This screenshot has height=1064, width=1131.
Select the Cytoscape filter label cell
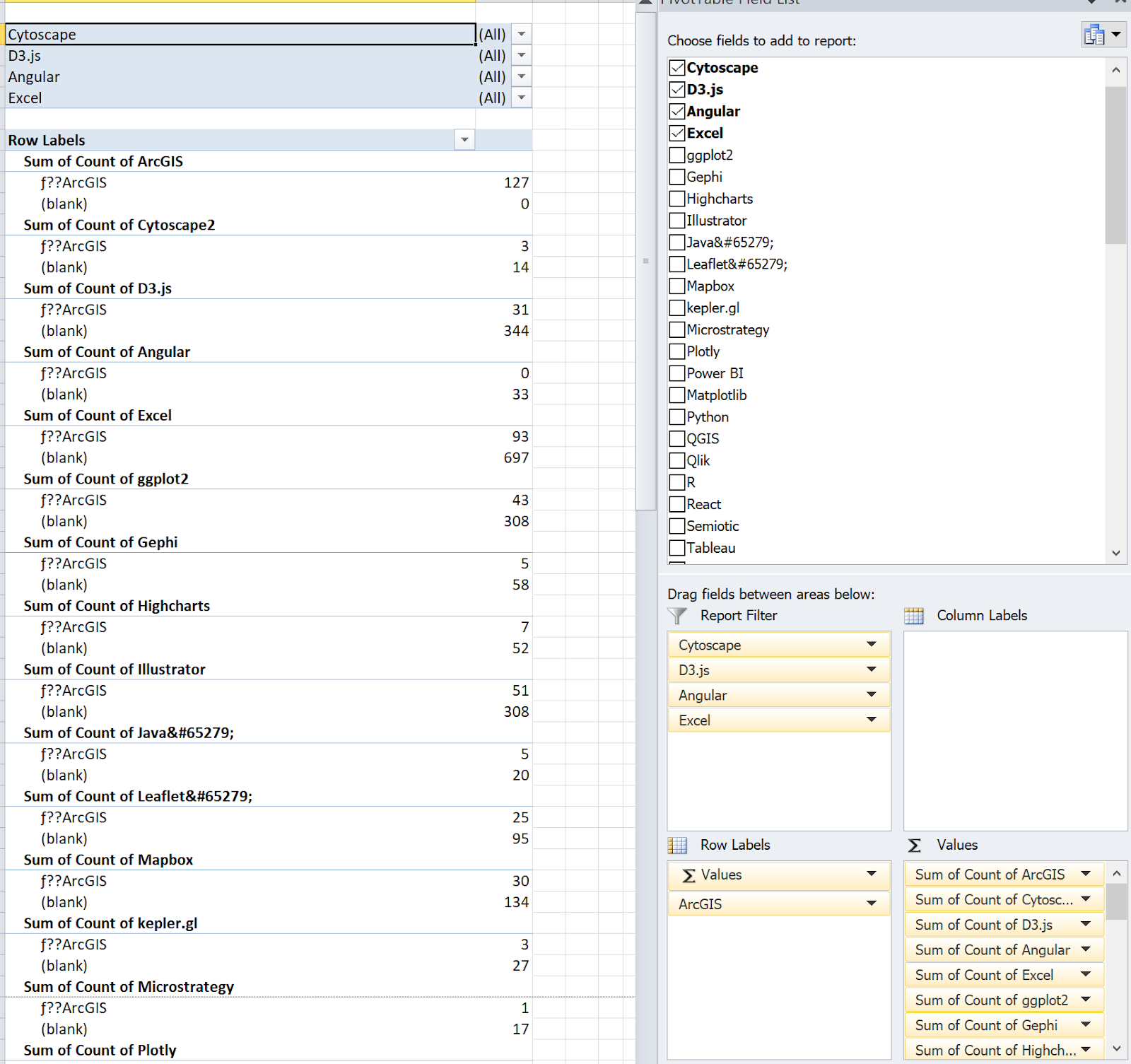pyautogui.click(x=240, y=34)
